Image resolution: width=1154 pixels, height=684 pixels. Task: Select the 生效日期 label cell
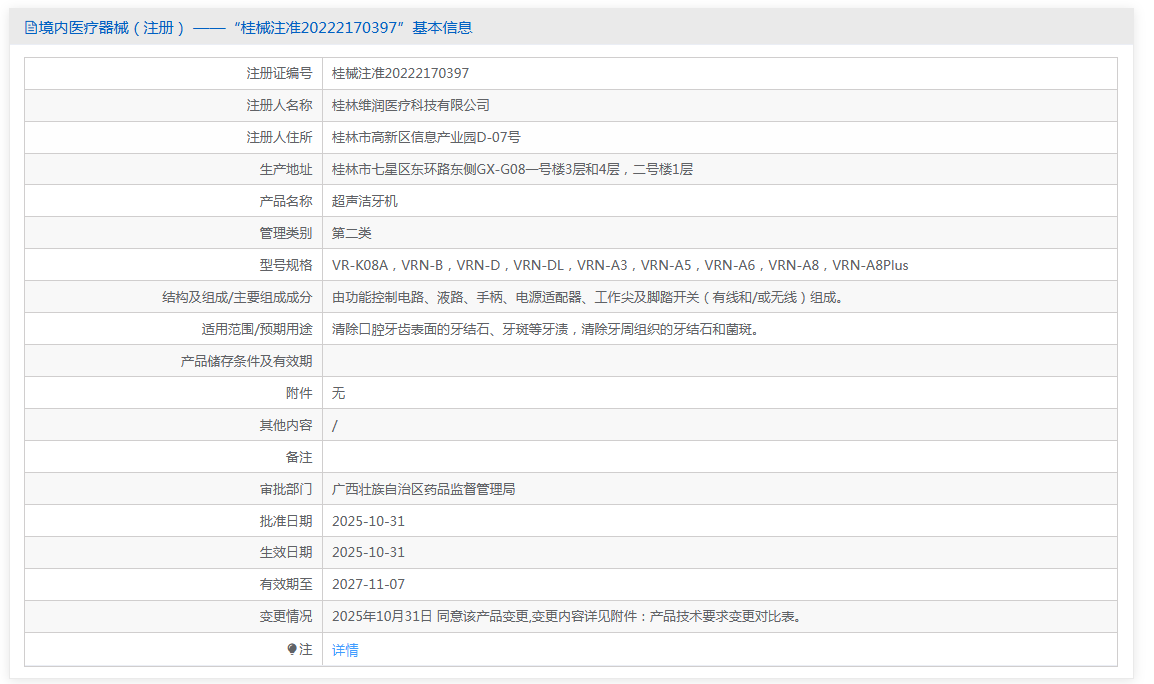(x=174, y=552)
